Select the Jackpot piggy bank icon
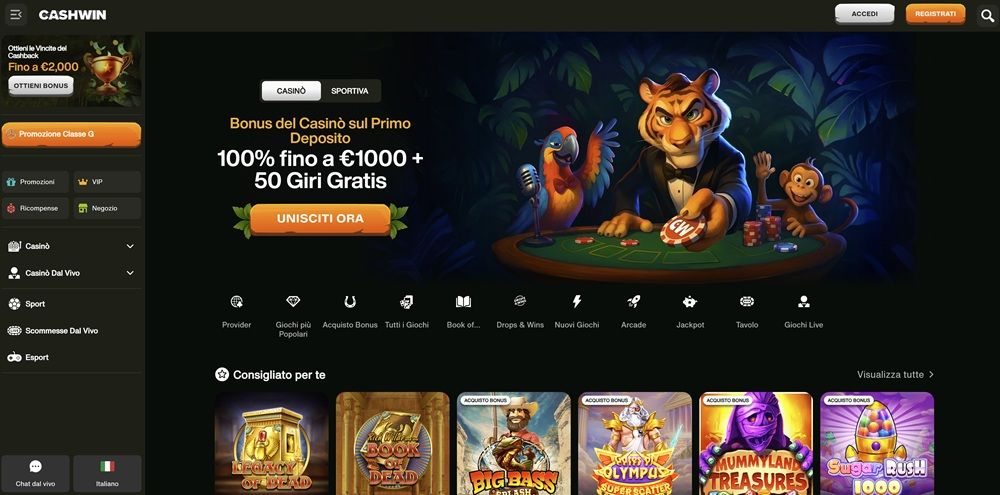1000x495 pixels. [x=689, y=302]
